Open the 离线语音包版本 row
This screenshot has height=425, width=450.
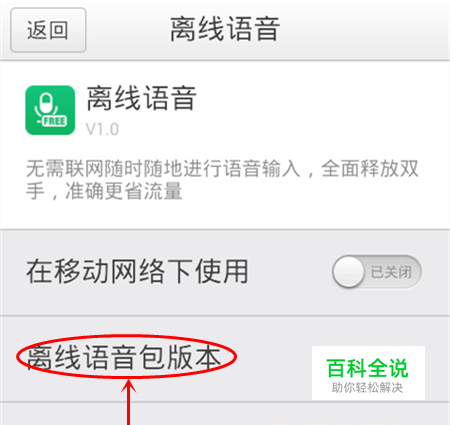pos(225,359)
